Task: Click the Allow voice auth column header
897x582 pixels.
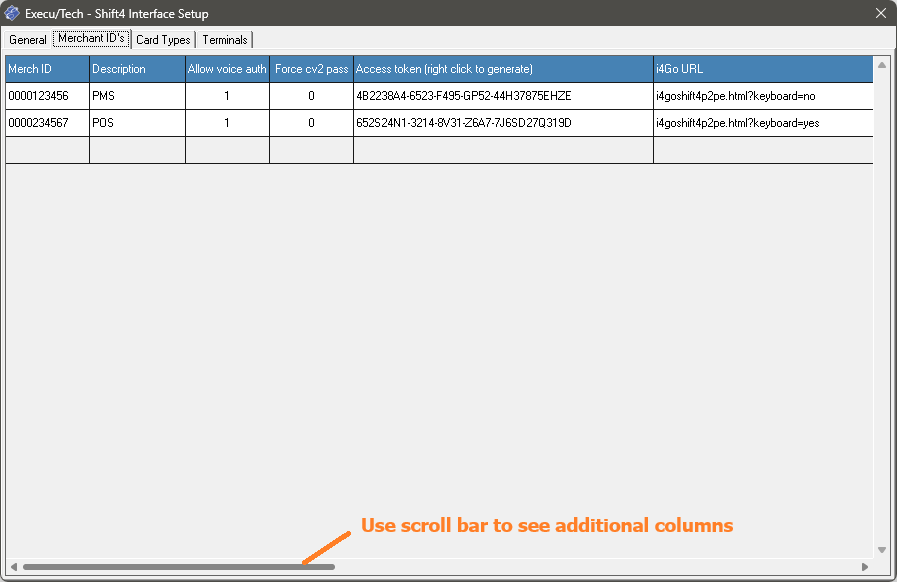Action: tap(227, 69)
